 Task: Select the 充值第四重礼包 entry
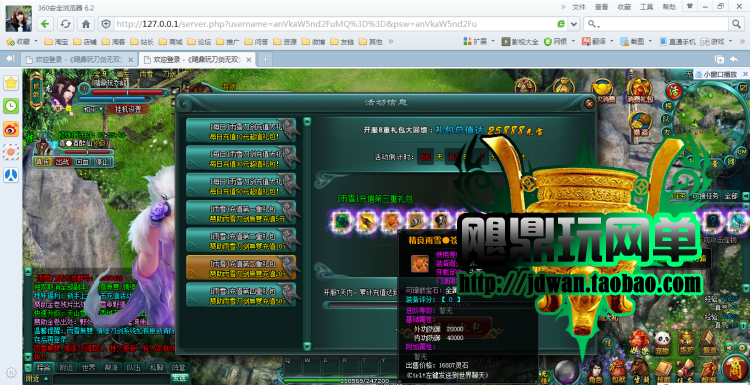(240, 295)
